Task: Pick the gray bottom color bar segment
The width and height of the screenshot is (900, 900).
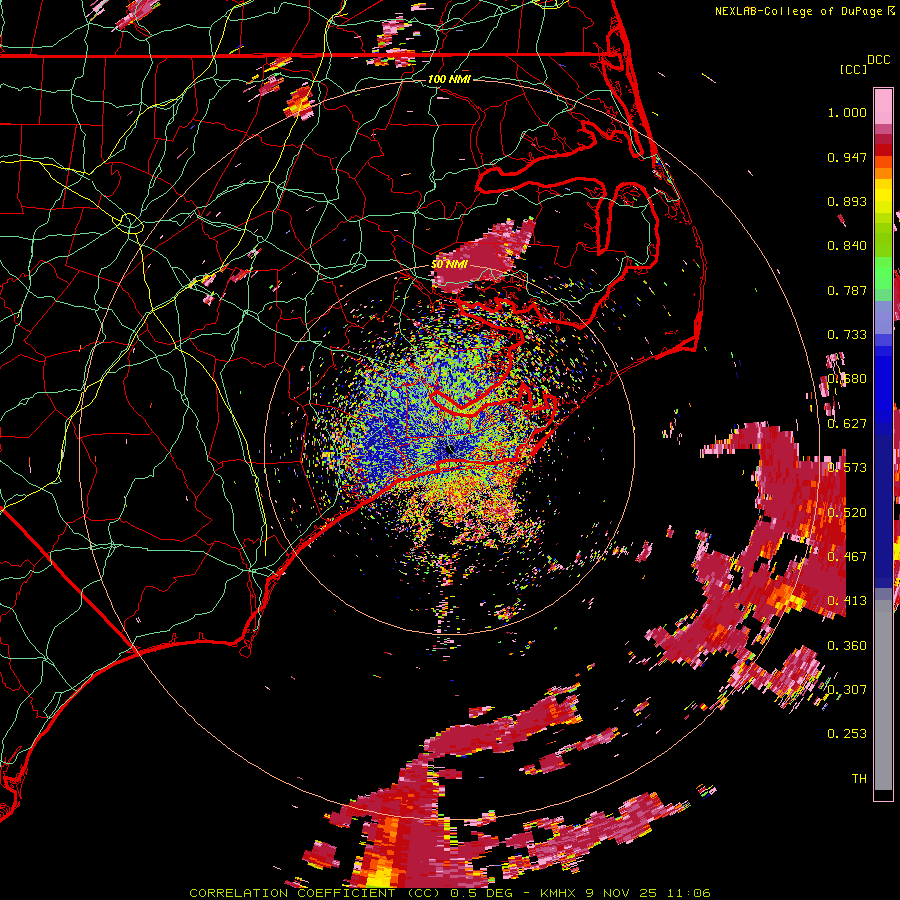Action: click(x=883, y=695)
